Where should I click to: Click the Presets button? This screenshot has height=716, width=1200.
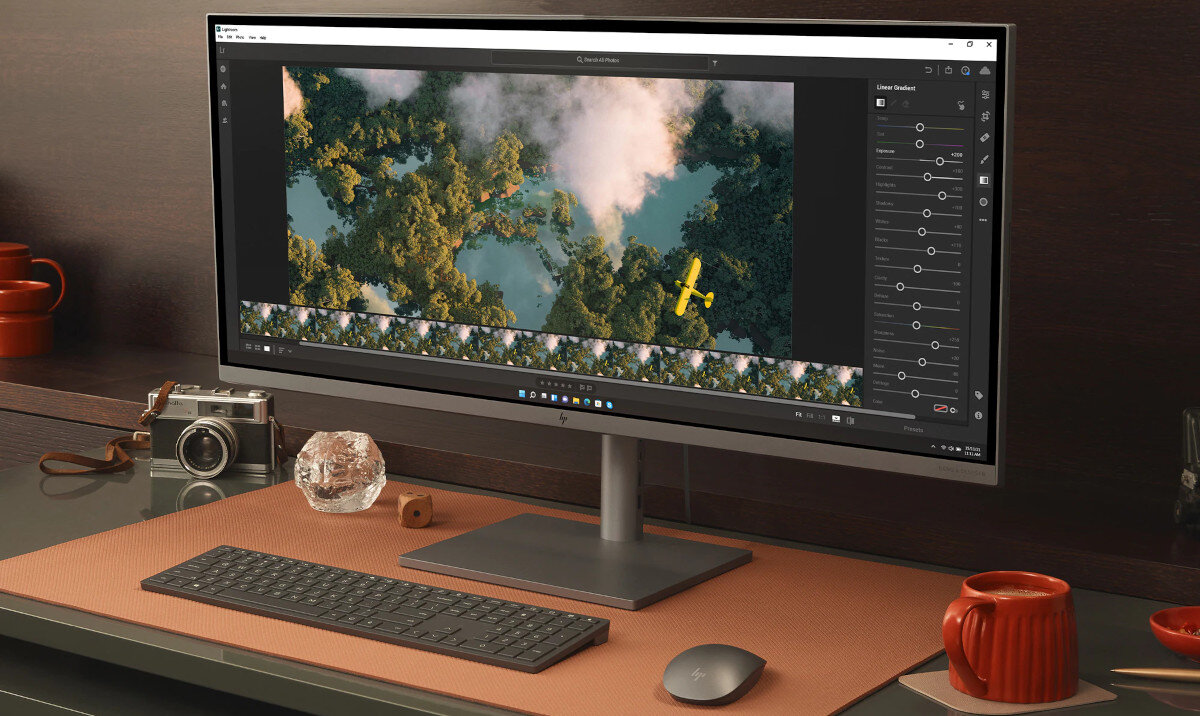coord(912,429)
